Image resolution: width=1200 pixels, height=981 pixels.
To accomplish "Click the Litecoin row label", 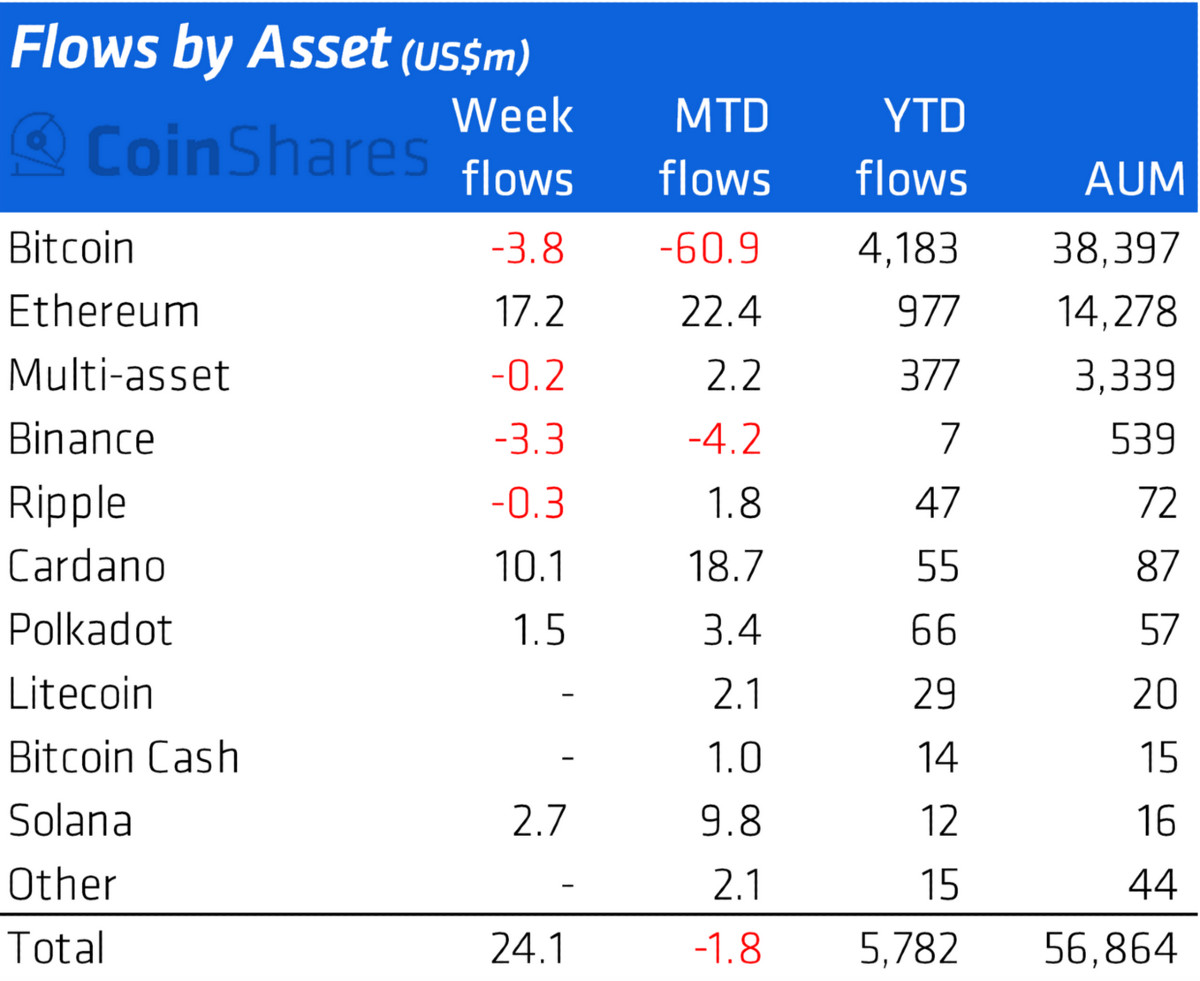I will [81, 694].
